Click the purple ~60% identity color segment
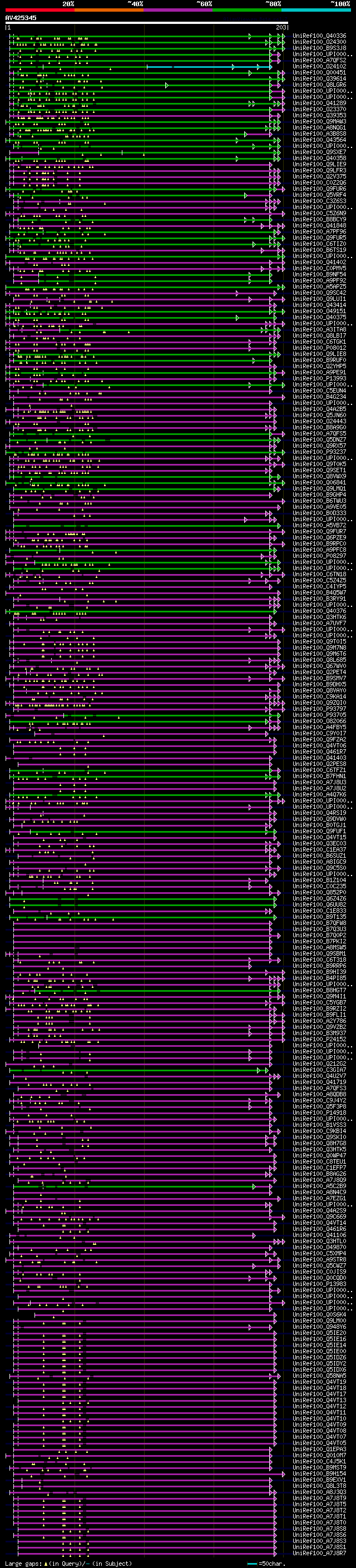The width and height of the screenshot is (356, 1568). point(179,10)
